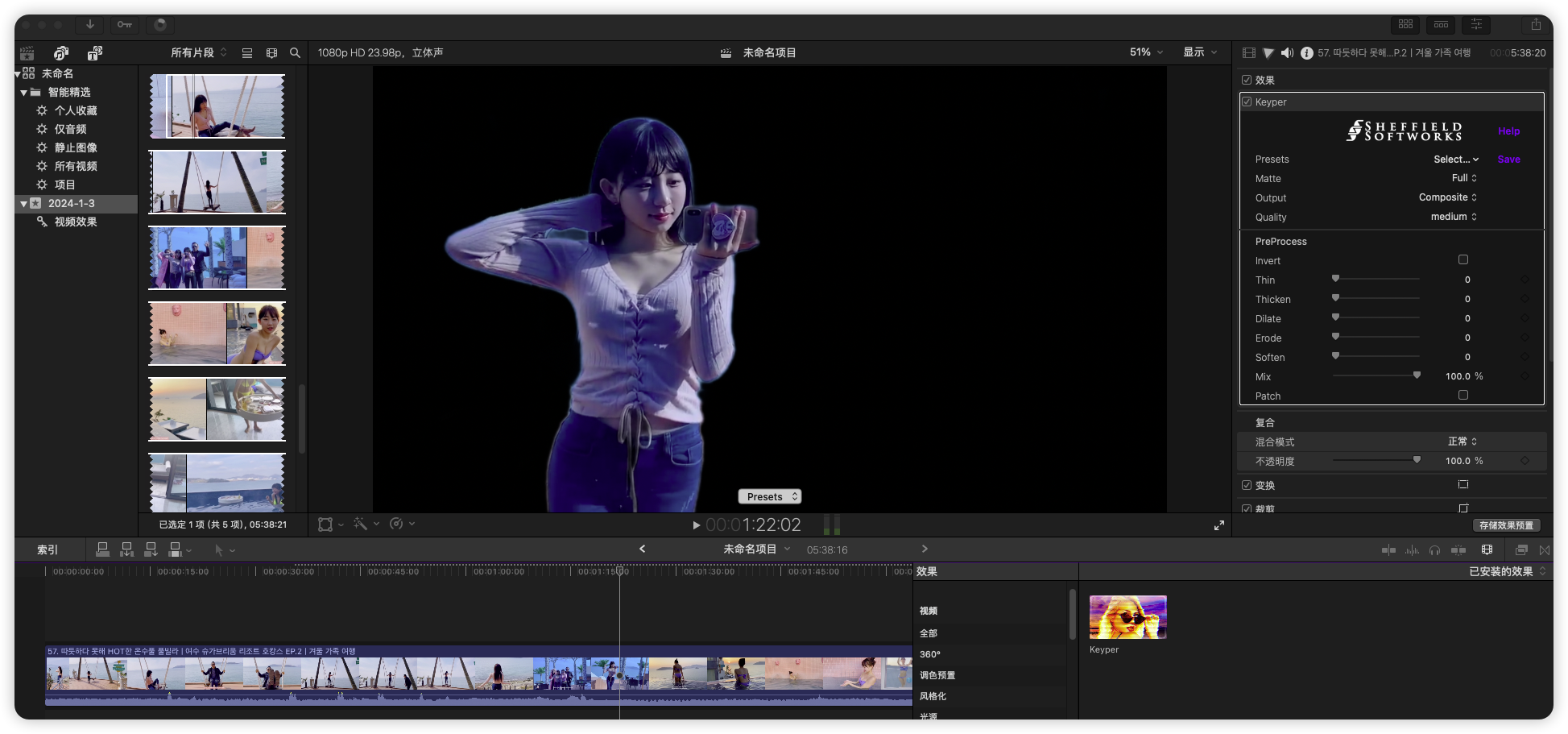Open the photos and audio sidebar
This screenshot has height=734, width=1568.
[x=61, y=53]
